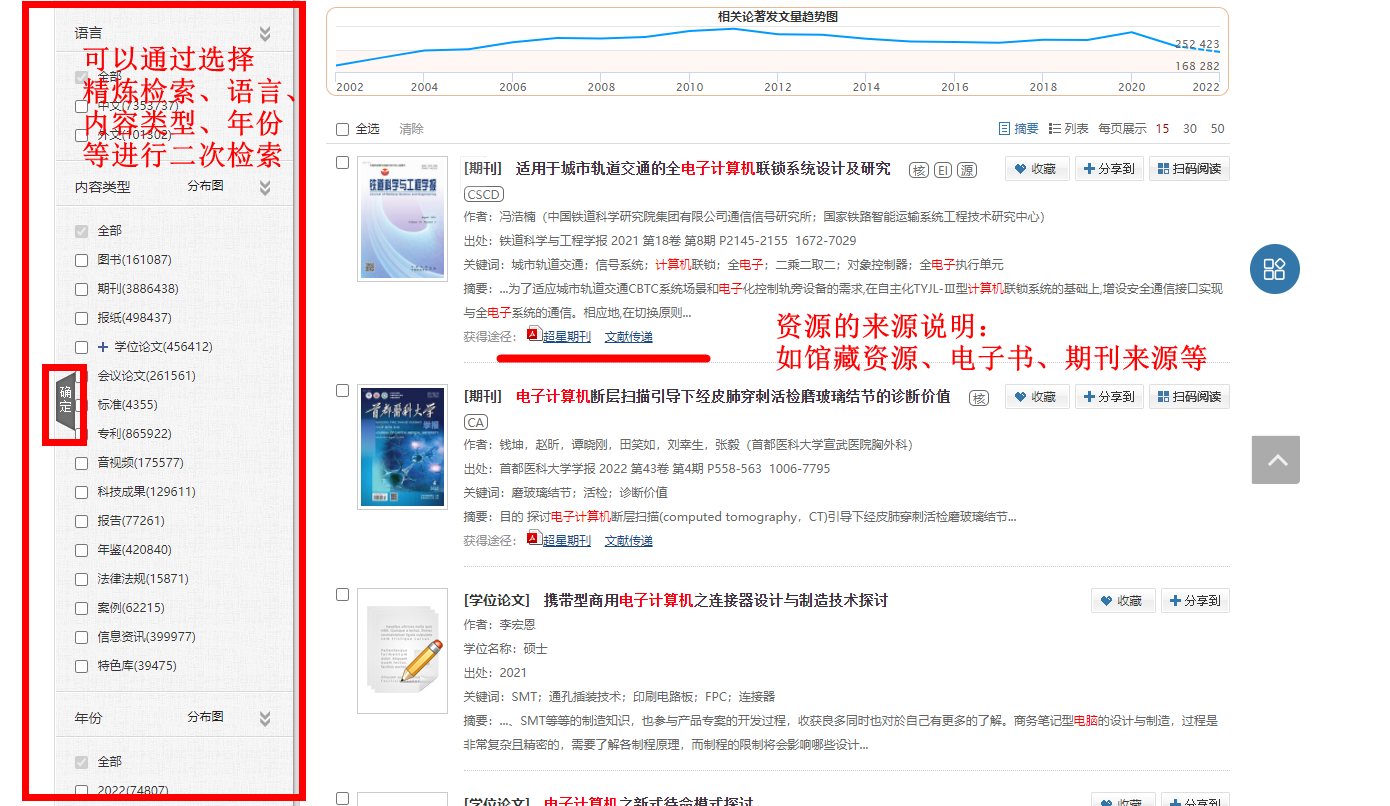
Task: Collapse the 语言 language section chevron
Action: (x=265, y=31)
